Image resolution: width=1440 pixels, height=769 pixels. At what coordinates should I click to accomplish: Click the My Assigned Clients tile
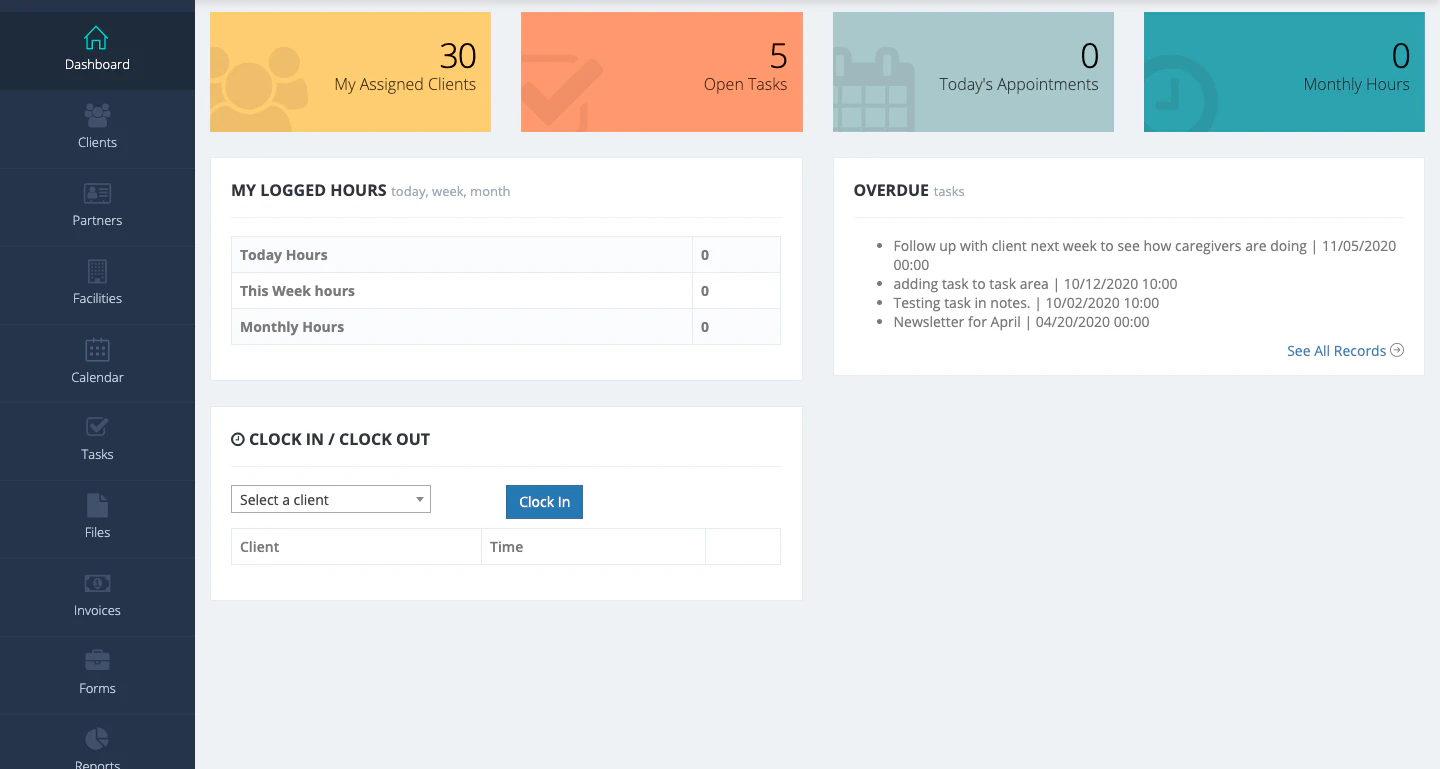(x=350, y=71)
